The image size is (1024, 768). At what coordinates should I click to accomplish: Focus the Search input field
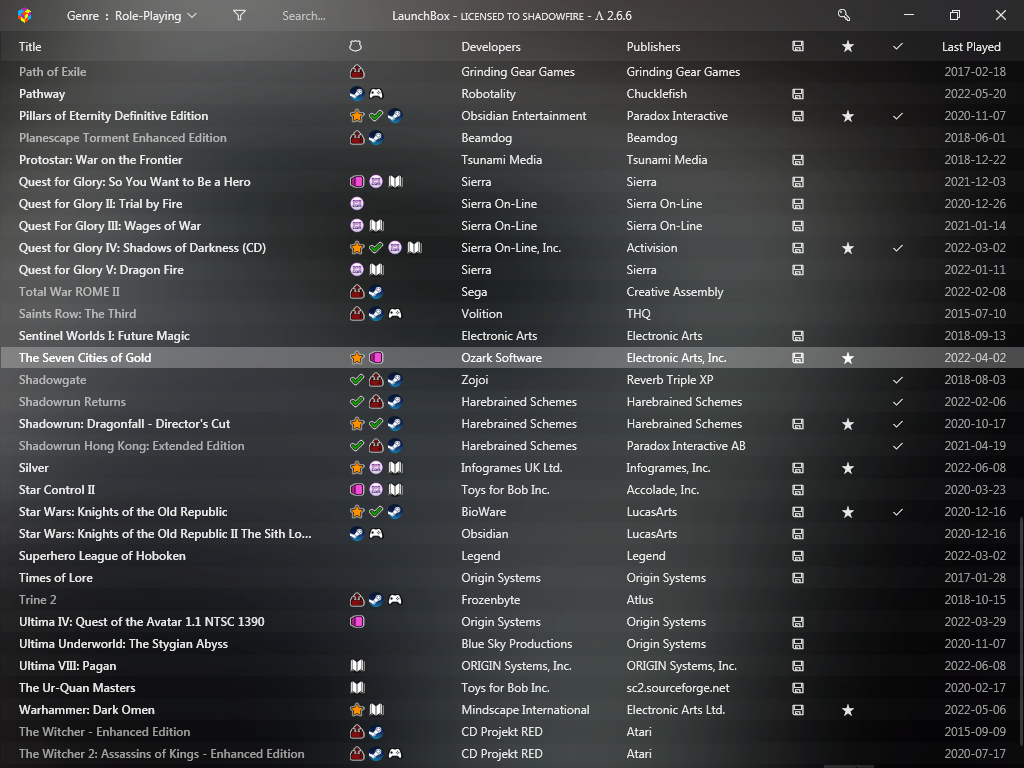304,16
